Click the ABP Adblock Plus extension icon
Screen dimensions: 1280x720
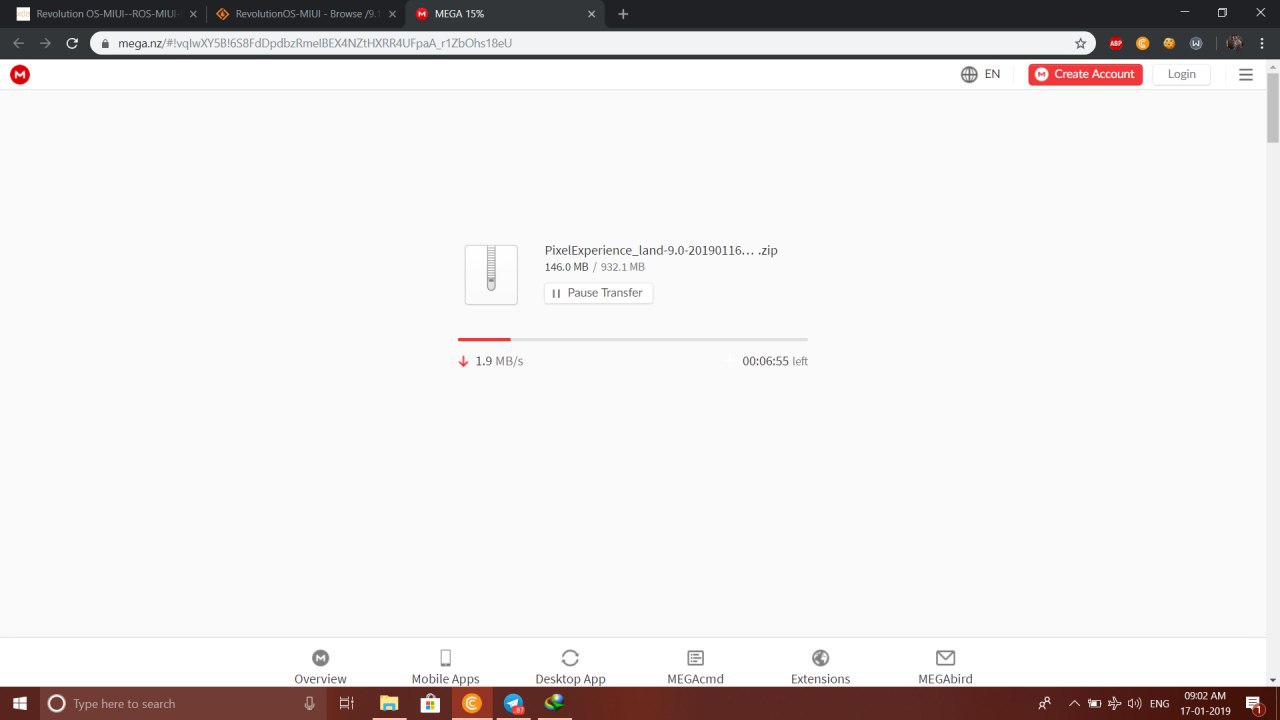click(1116, 43)
